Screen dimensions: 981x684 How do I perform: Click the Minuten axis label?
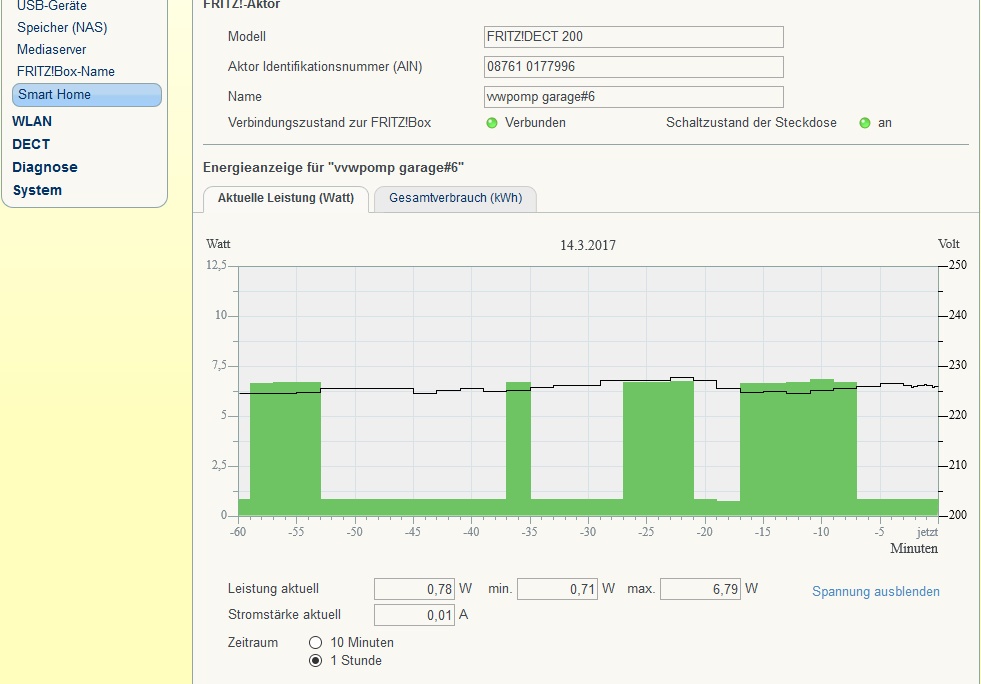(914, 549)
